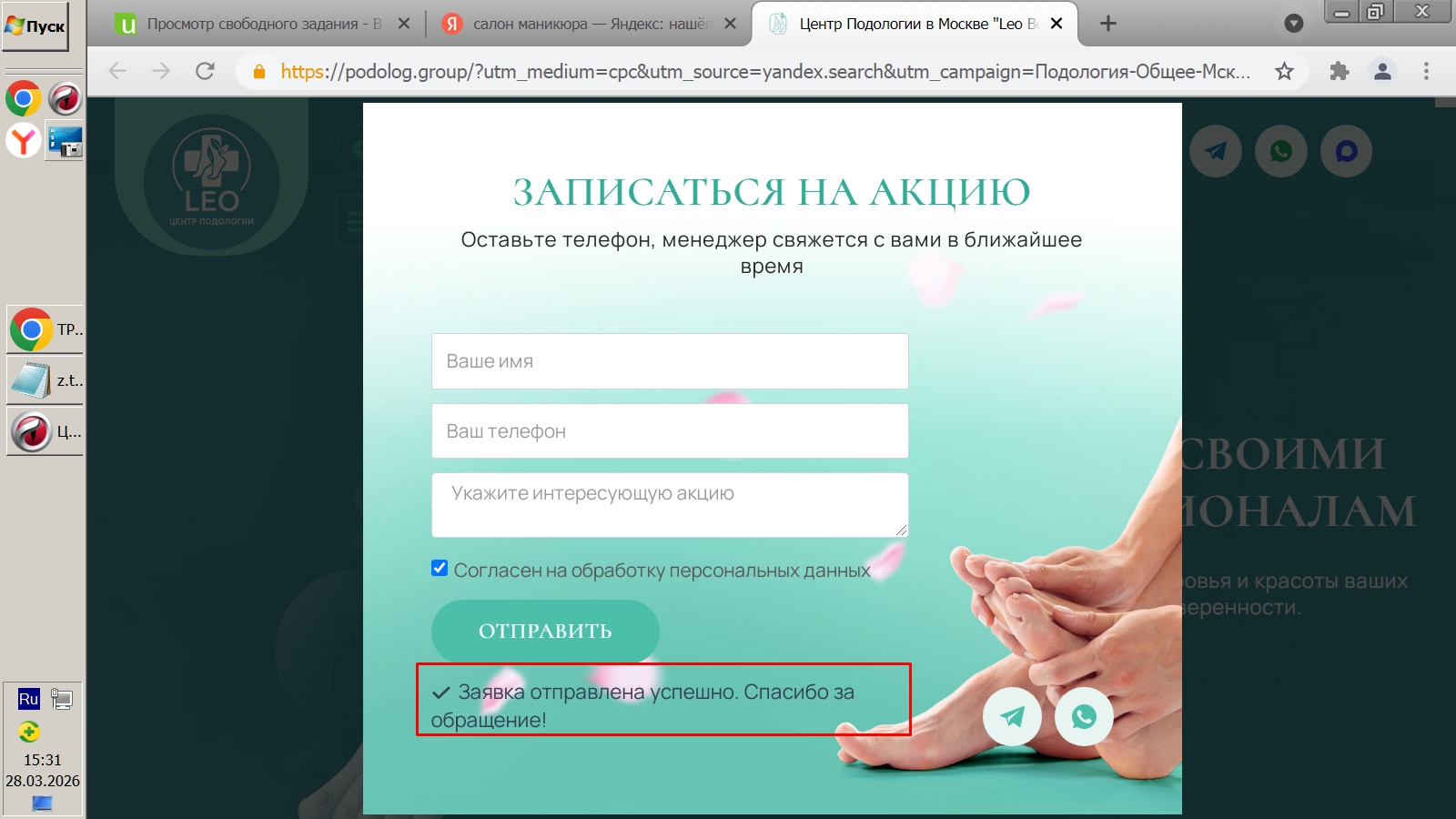This screenshot has width=1456, height=819.
Task: Open the network tray icon
Action: pyautogui.click(x=62, y=699)
